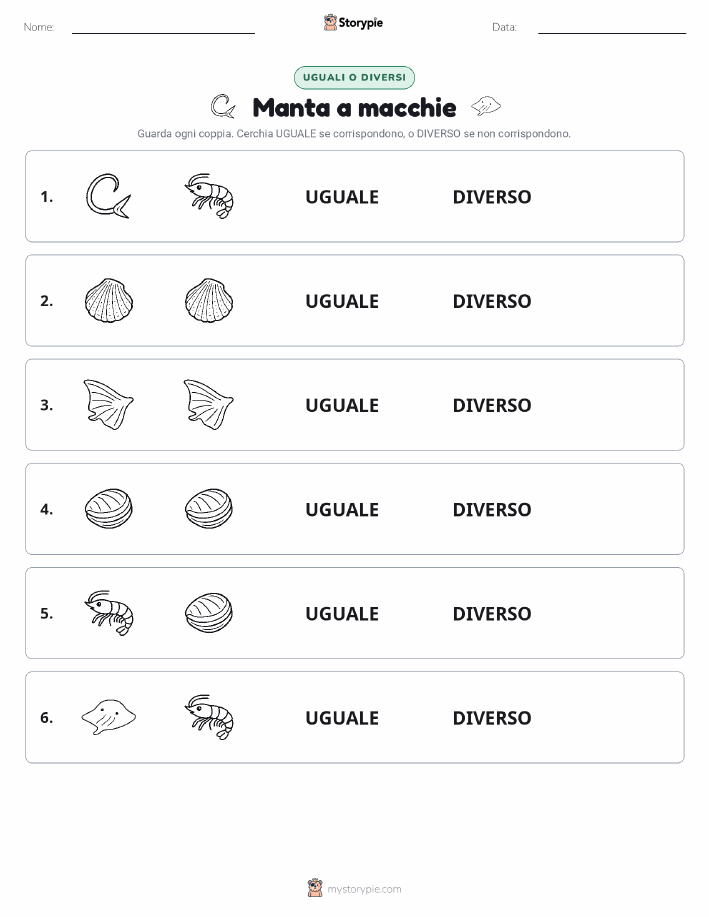Mark UGUALE for row 4
This screenshot has width=709, height=917.
(x=342, y=509)
